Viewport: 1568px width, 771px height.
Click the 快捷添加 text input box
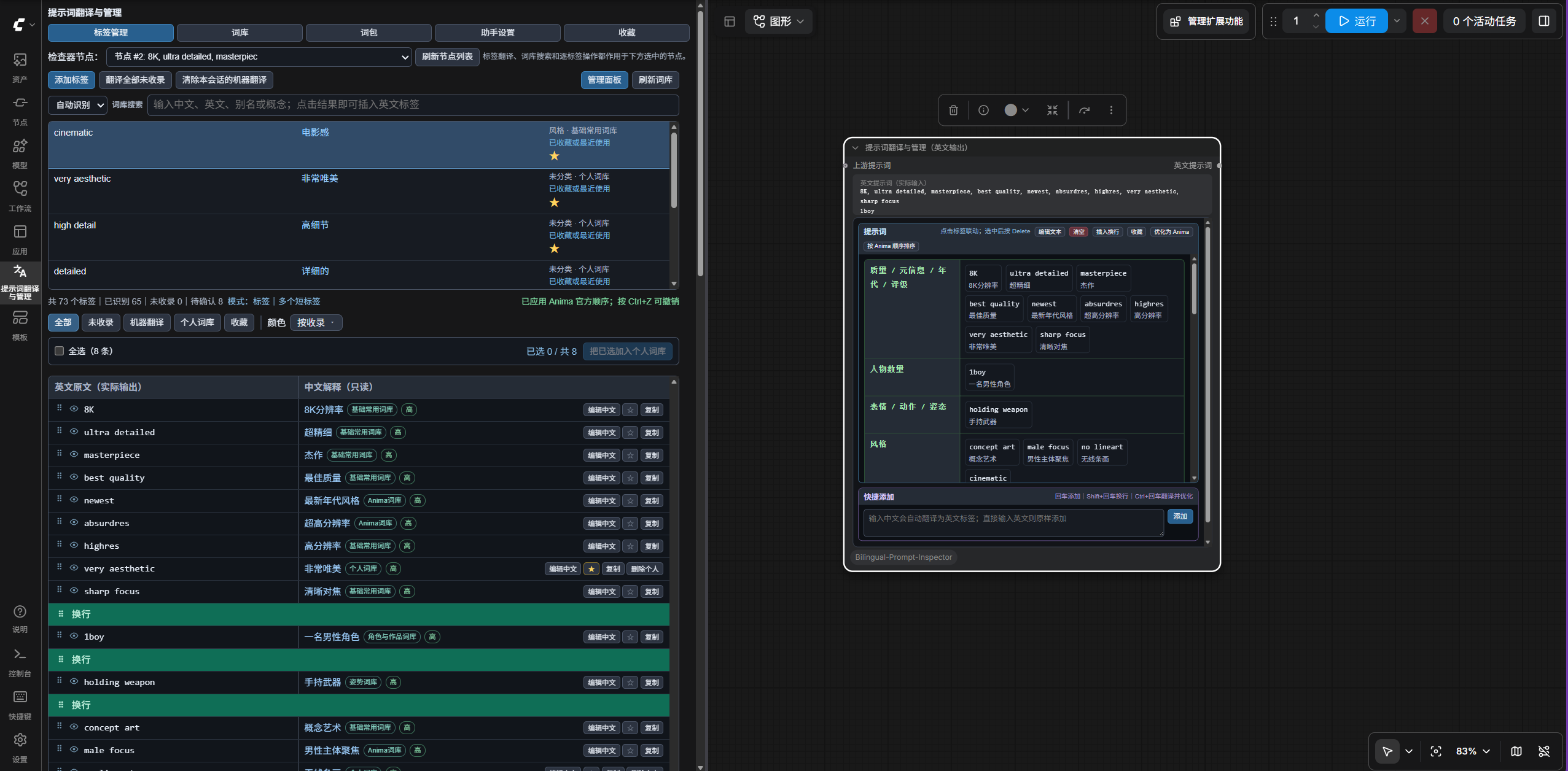(1013, 522)
